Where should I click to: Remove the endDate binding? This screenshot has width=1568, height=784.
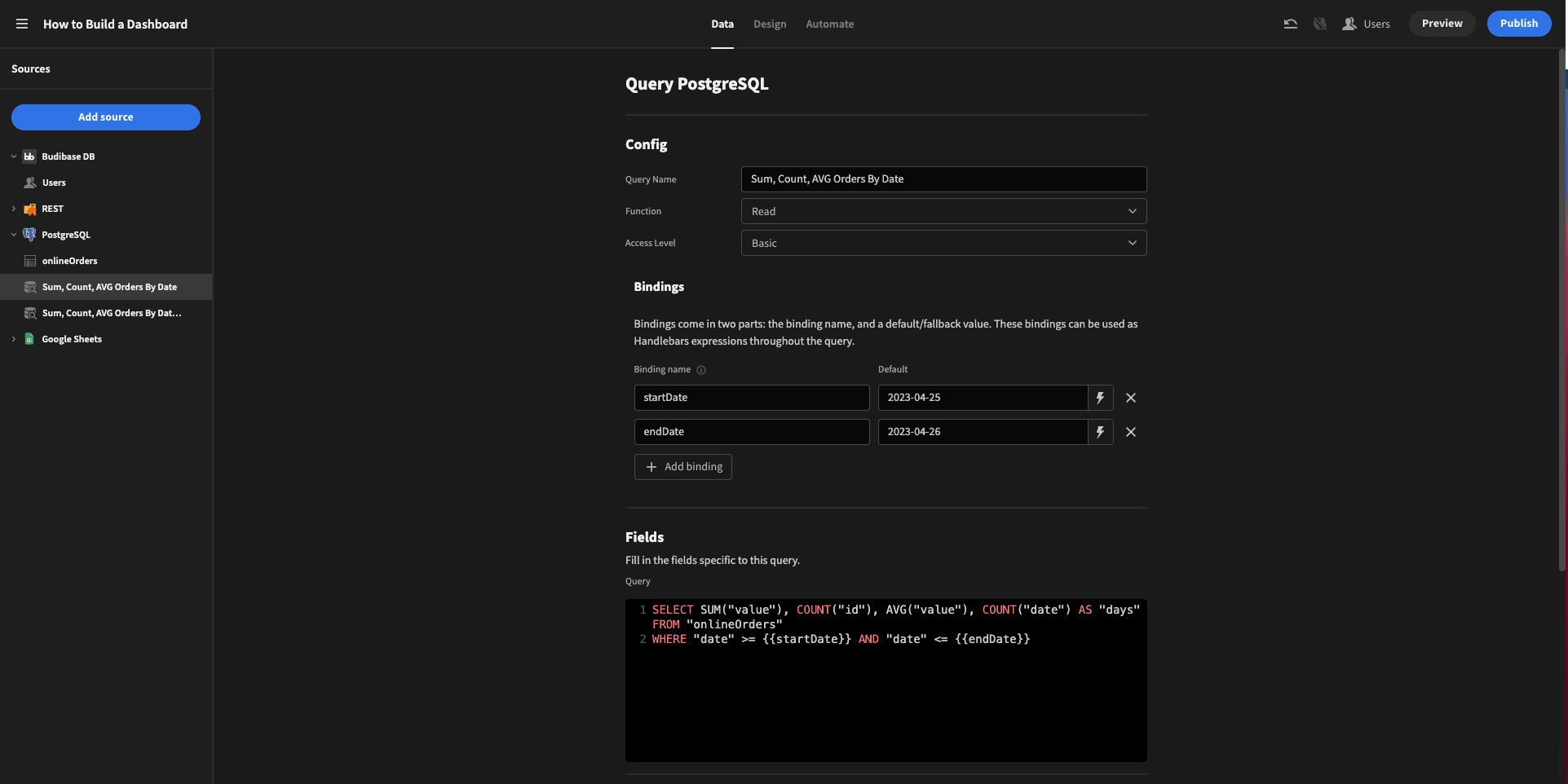pos(1131,432)
